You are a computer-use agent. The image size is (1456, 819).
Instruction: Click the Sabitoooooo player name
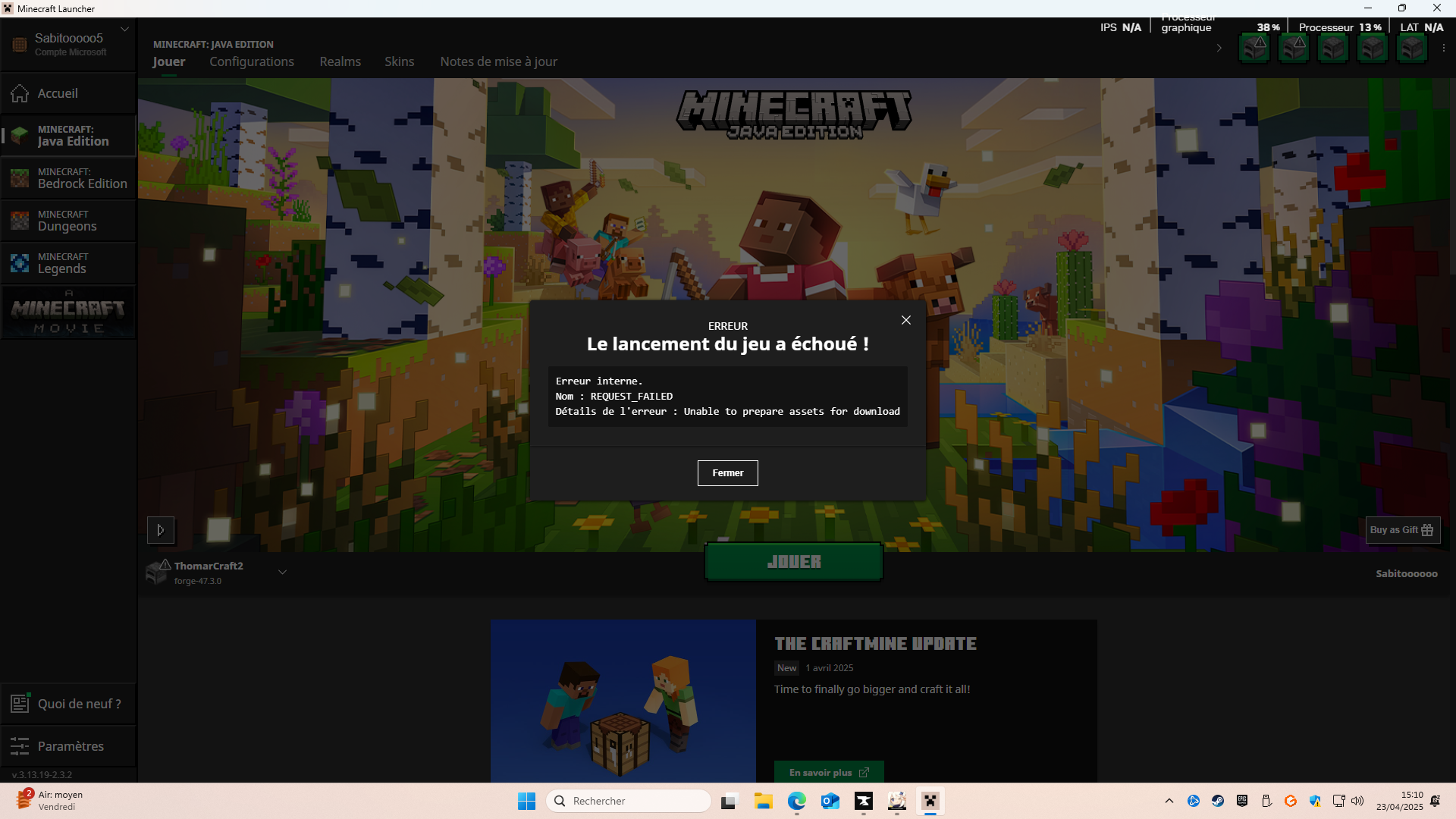(x=1407, y=574)
